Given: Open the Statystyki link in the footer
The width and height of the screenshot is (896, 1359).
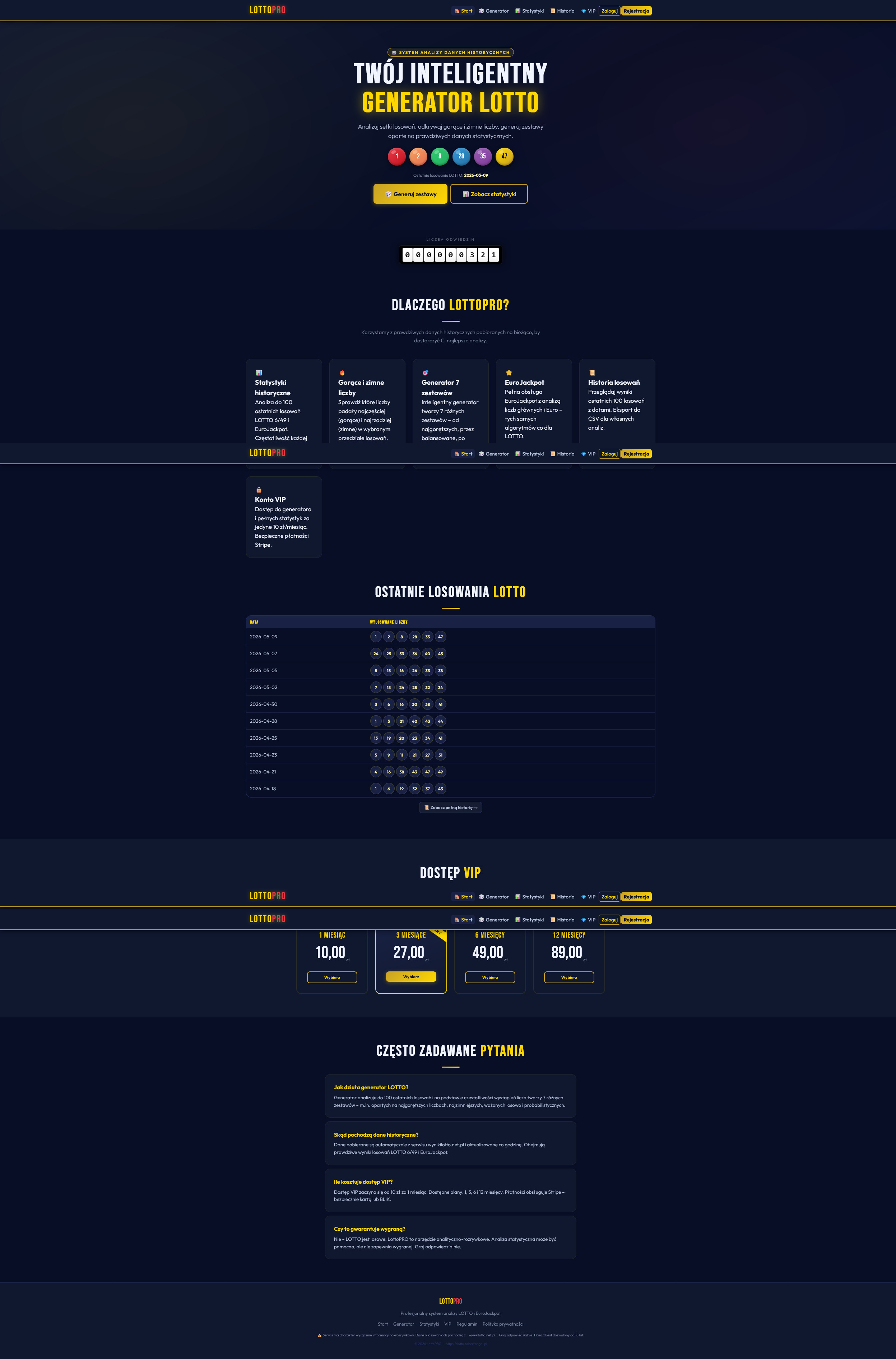Looking at the screenshot, I should (429, 1324).
